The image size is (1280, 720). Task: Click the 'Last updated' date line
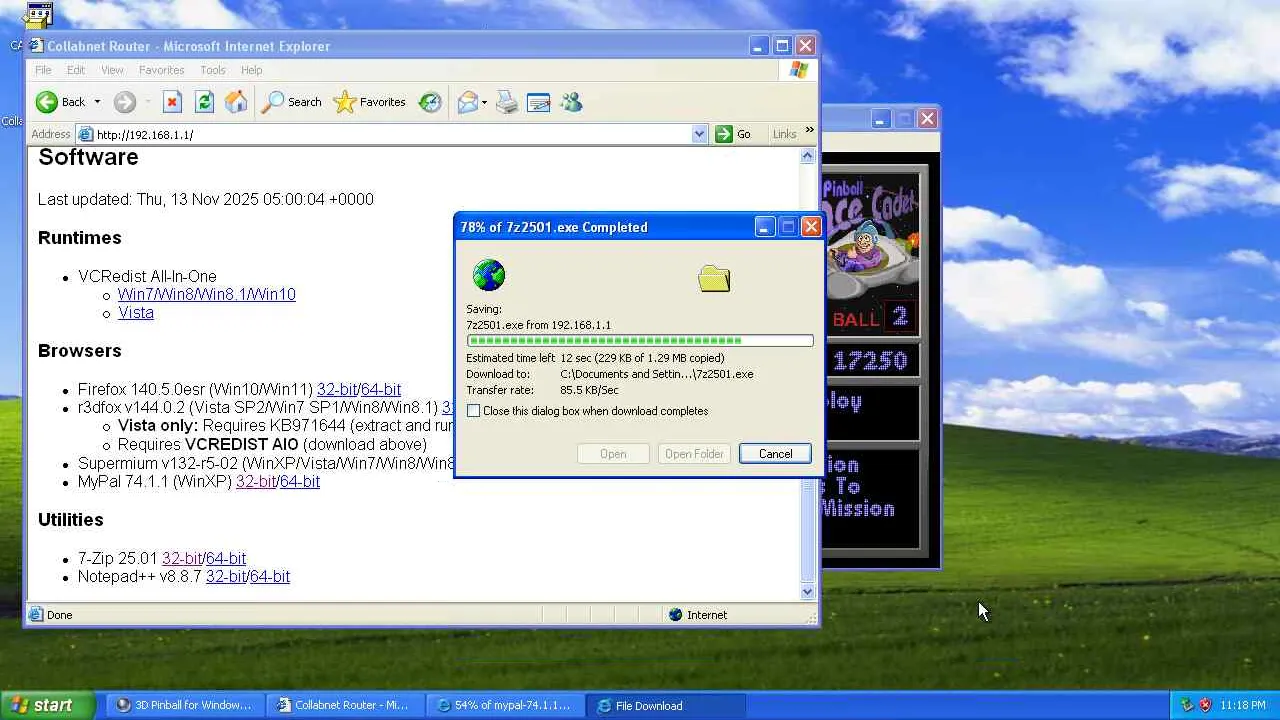[x=206, y=199]
